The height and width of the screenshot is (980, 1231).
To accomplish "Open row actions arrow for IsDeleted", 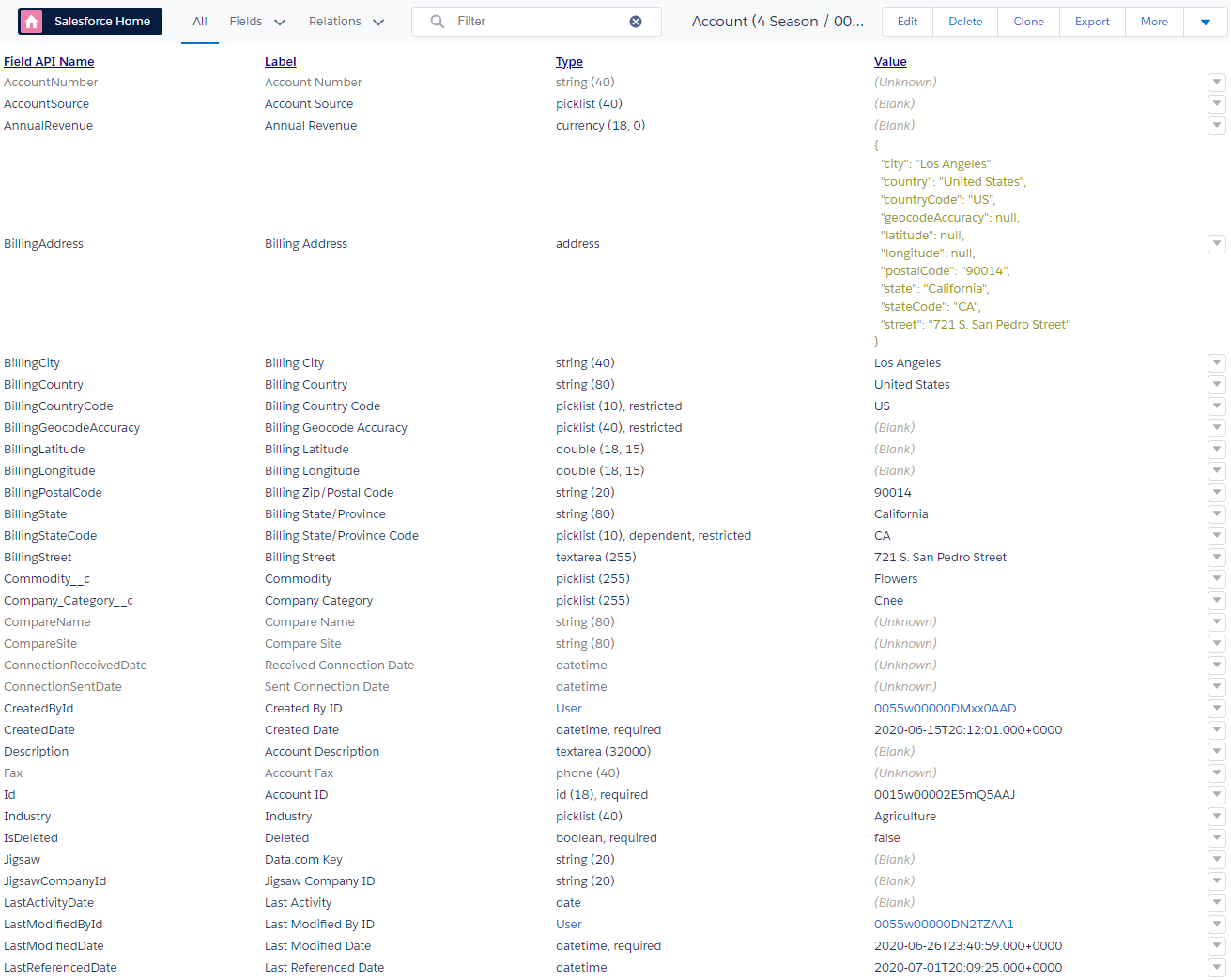I will (x=1217, y=838).
